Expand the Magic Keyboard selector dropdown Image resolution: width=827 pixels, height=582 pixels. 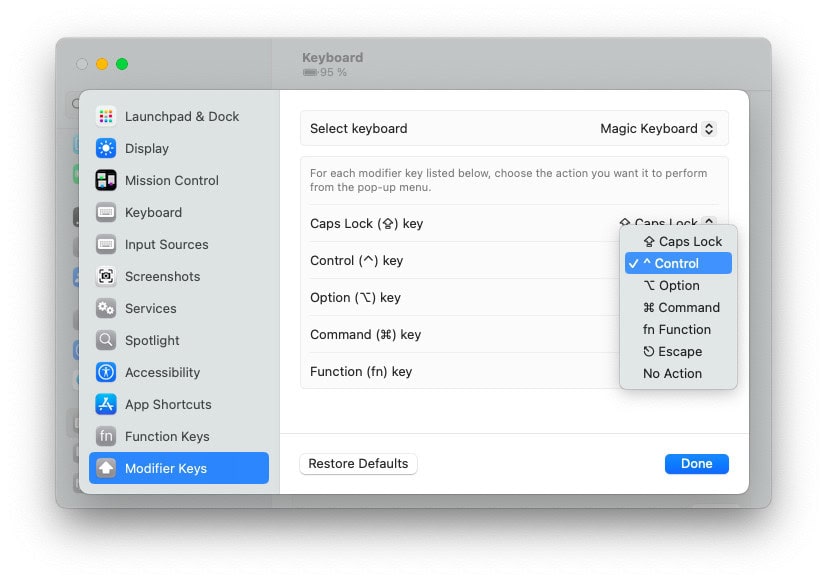[658, 129]
